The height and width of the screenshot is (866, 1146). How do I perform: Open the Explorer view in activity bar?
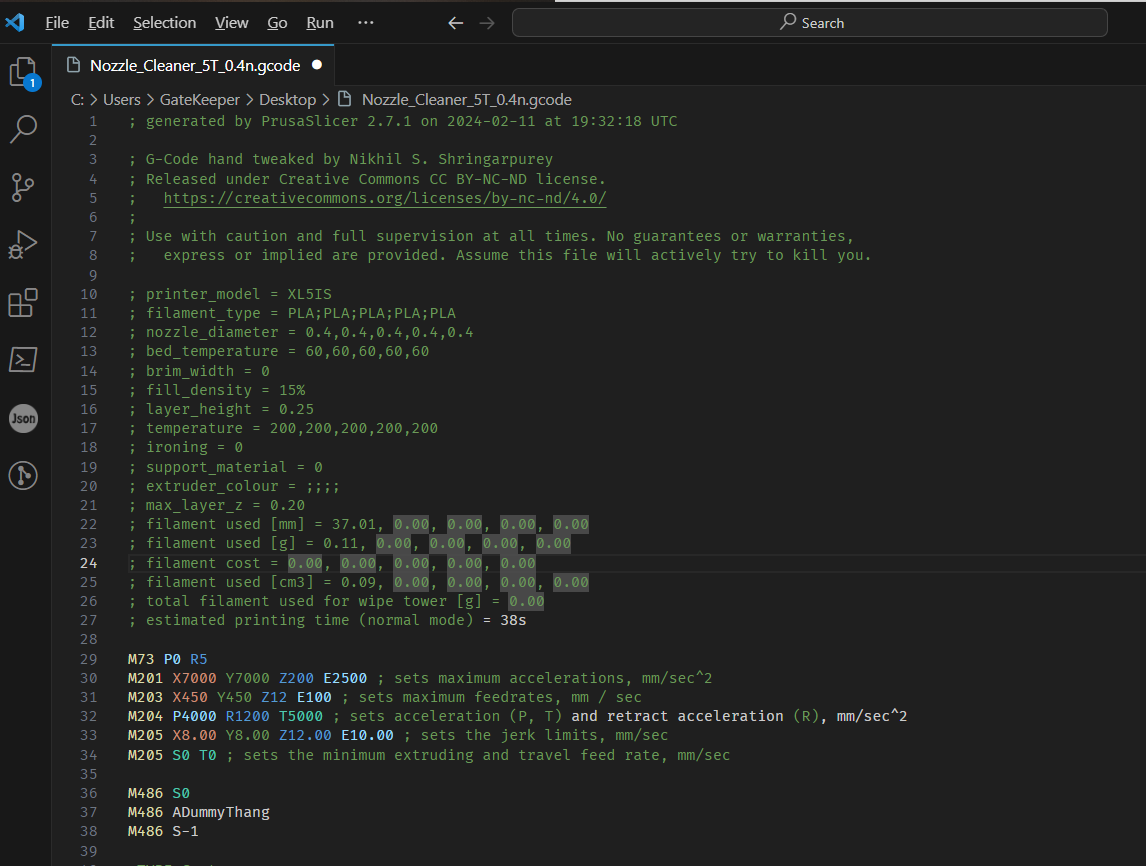point(23,72)
